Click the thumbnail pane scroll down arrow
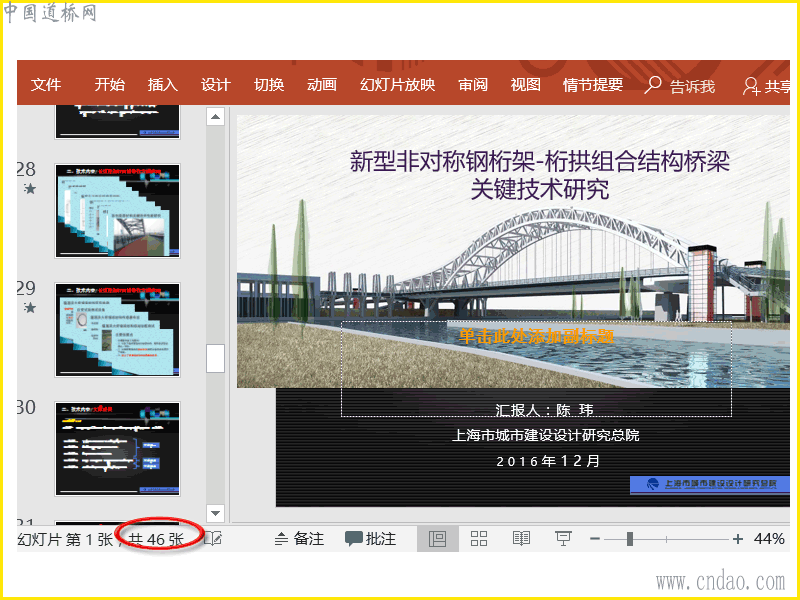Viewport: 800px width, 600px height. (215, 513)
